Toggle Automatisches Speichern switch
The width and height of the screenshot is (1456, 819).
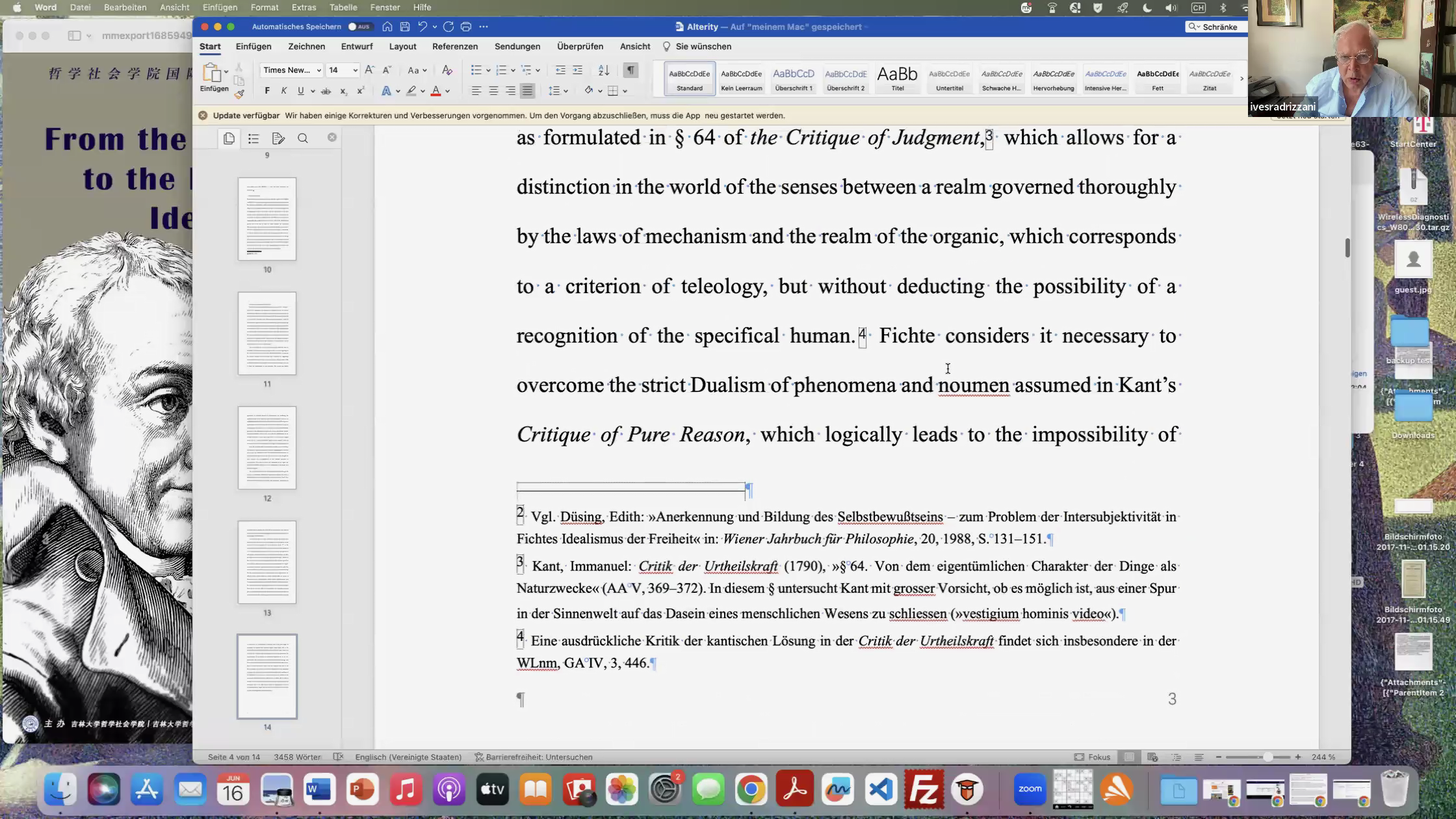[359, 27]
